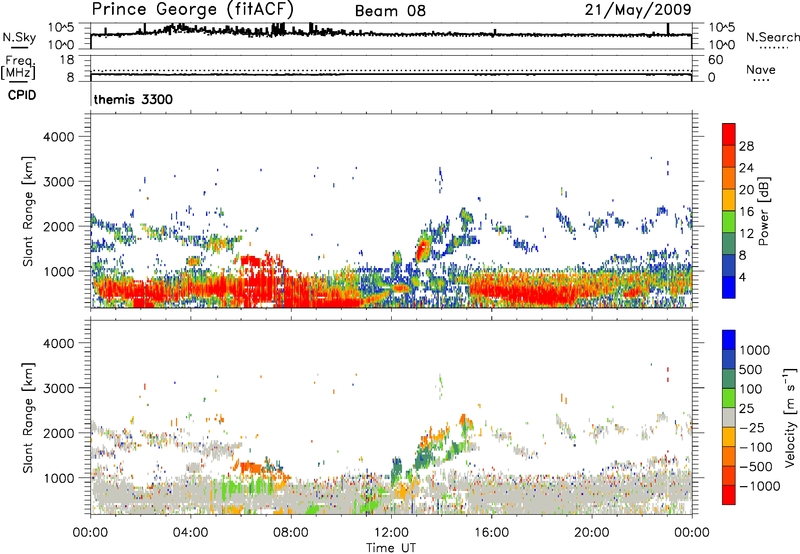Select the 'Freq. [MHz]' axis label
This screenshot has width=800, height=554.
19,67
